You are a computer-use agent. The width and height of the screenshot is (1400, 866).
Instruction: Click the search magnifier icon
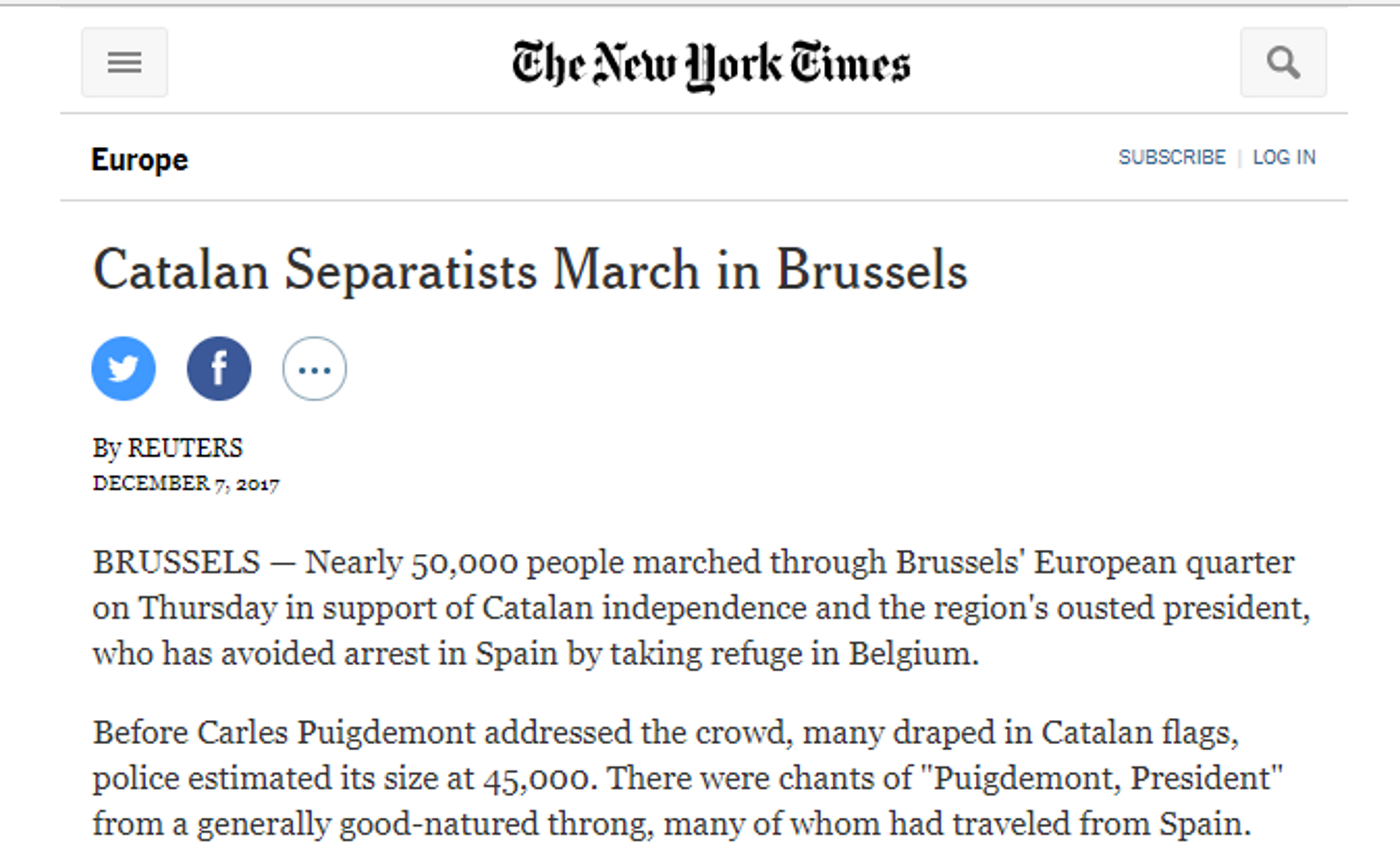tap(1282, 62)
